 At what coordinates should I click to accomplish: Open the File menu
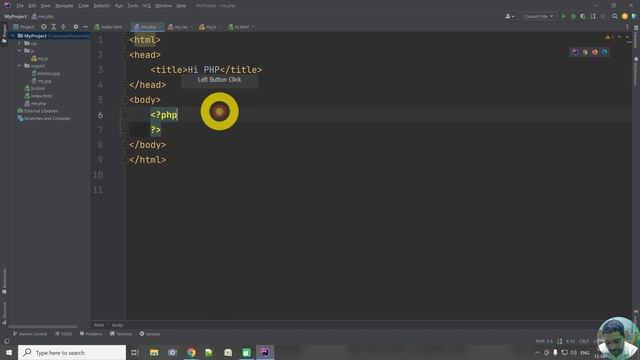(20, 6)
